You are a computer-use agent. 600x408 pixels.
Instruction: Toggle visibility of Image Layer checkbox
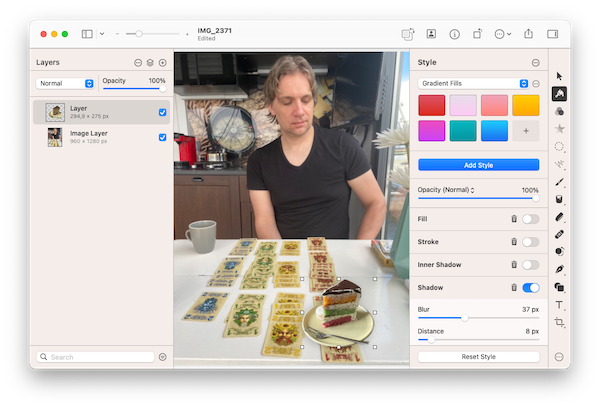163,137
